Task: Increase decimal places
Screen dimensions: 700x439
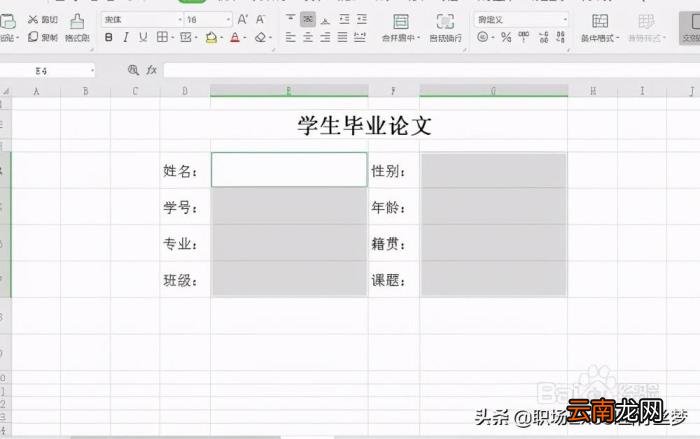Action: [x=543, y=37]
